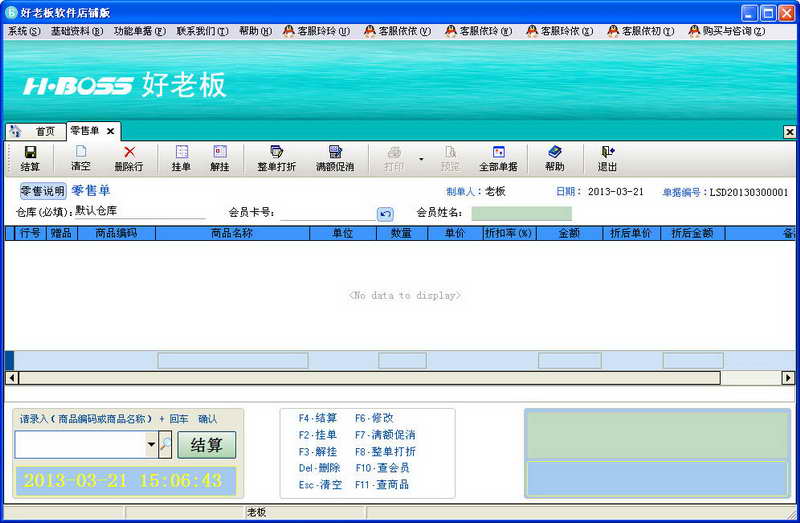The image size is (800, 523).
Task: Click the 零售说明 button
Action: 43,191
